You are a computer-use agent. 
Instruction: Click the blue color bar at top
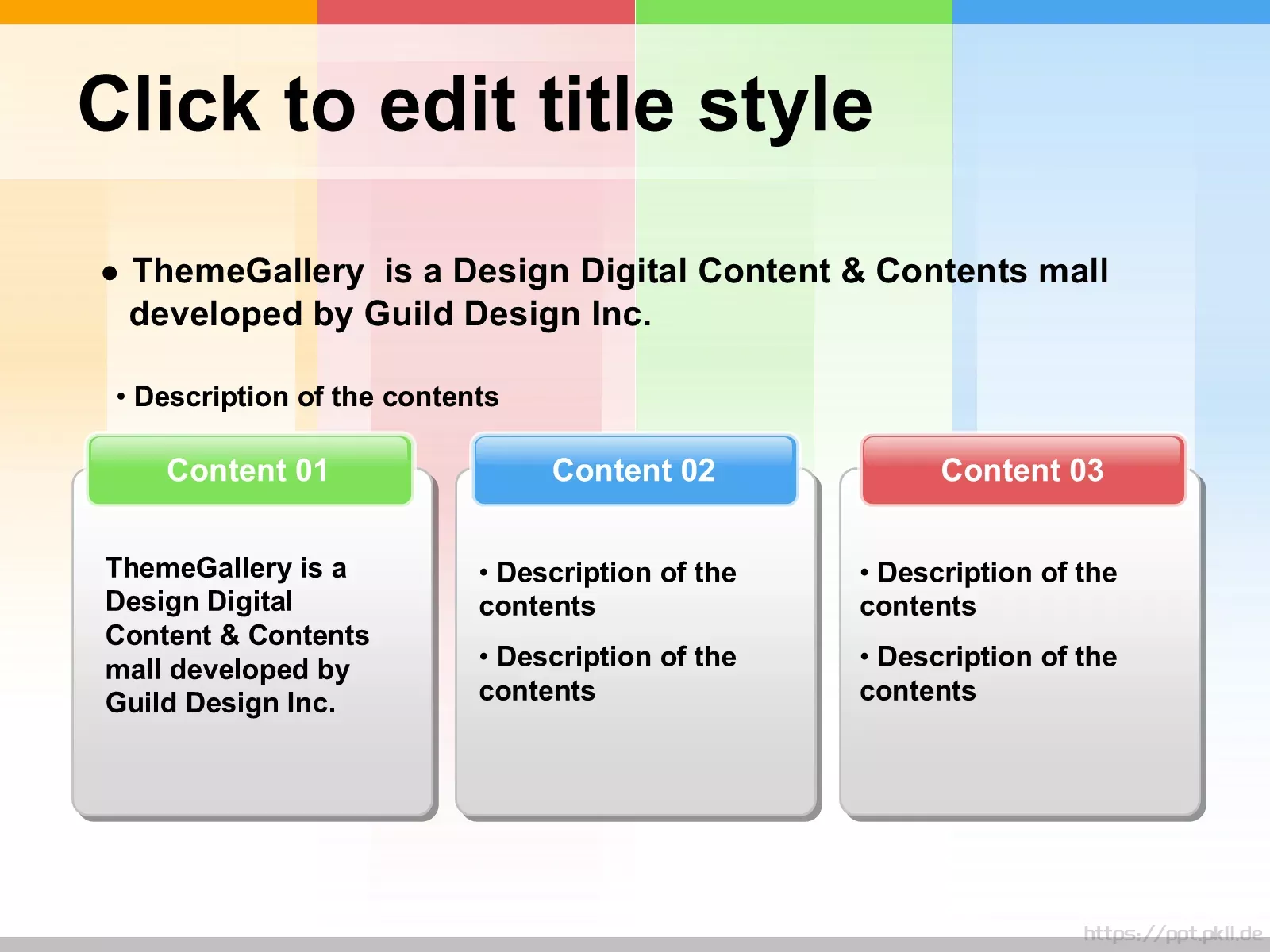(x=1111, y=11)
